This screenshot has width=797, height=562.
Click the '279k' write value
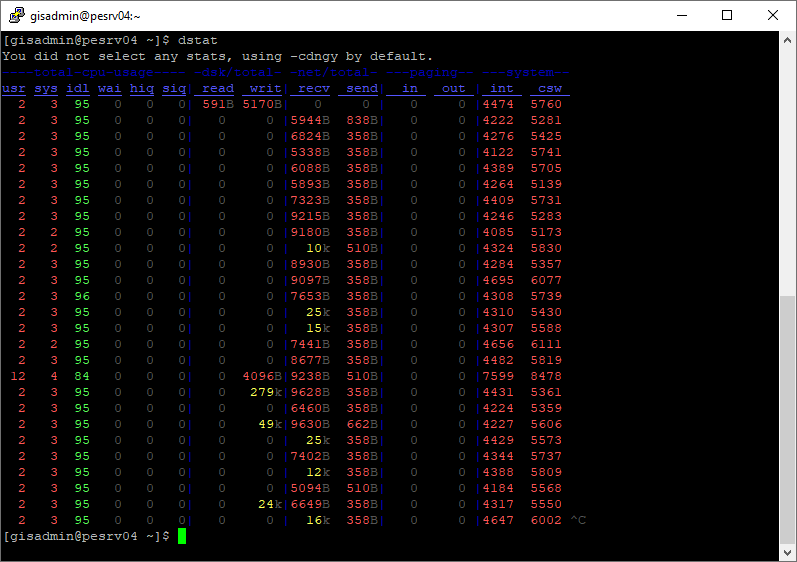tap(266, 392)
